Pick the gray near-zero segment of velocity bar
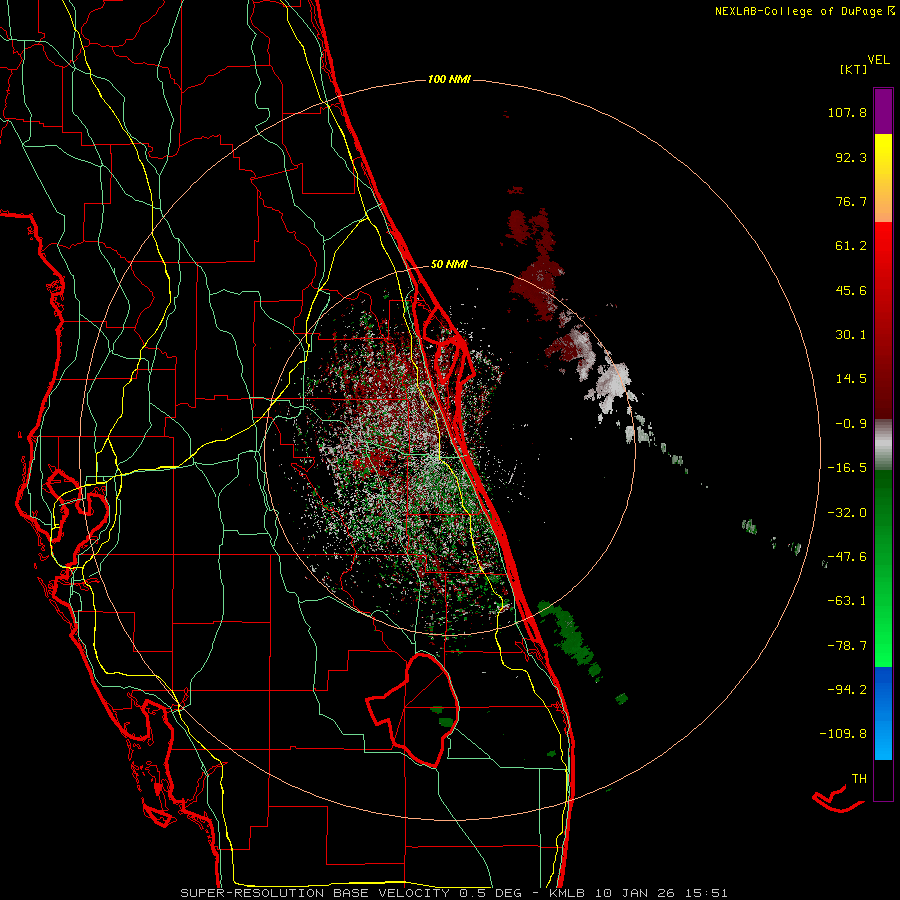The height and width of the screenshot is (900, 900). [x=883, y=445]
